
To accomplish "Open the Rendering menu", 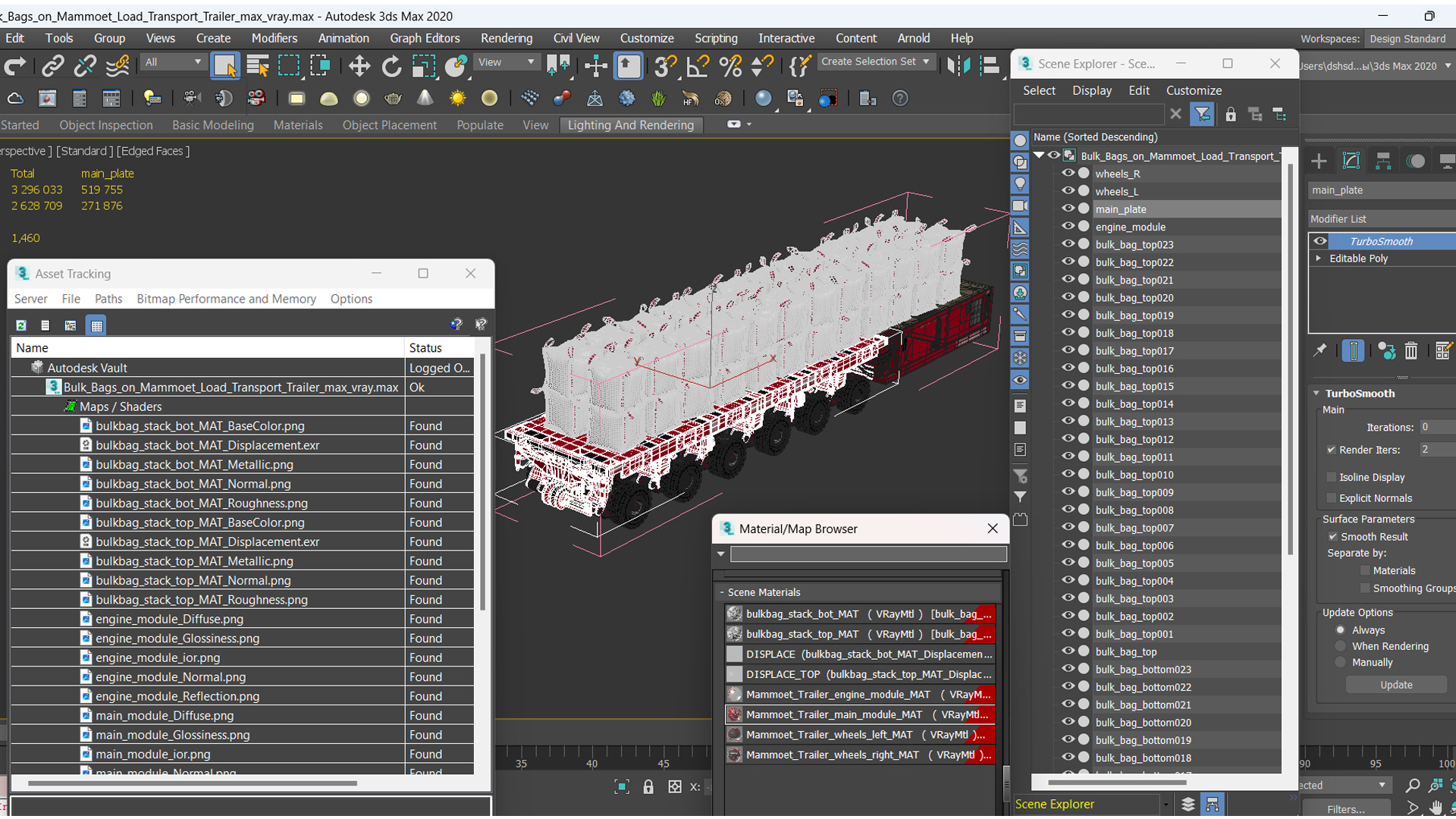I will (x=506, y=38).
